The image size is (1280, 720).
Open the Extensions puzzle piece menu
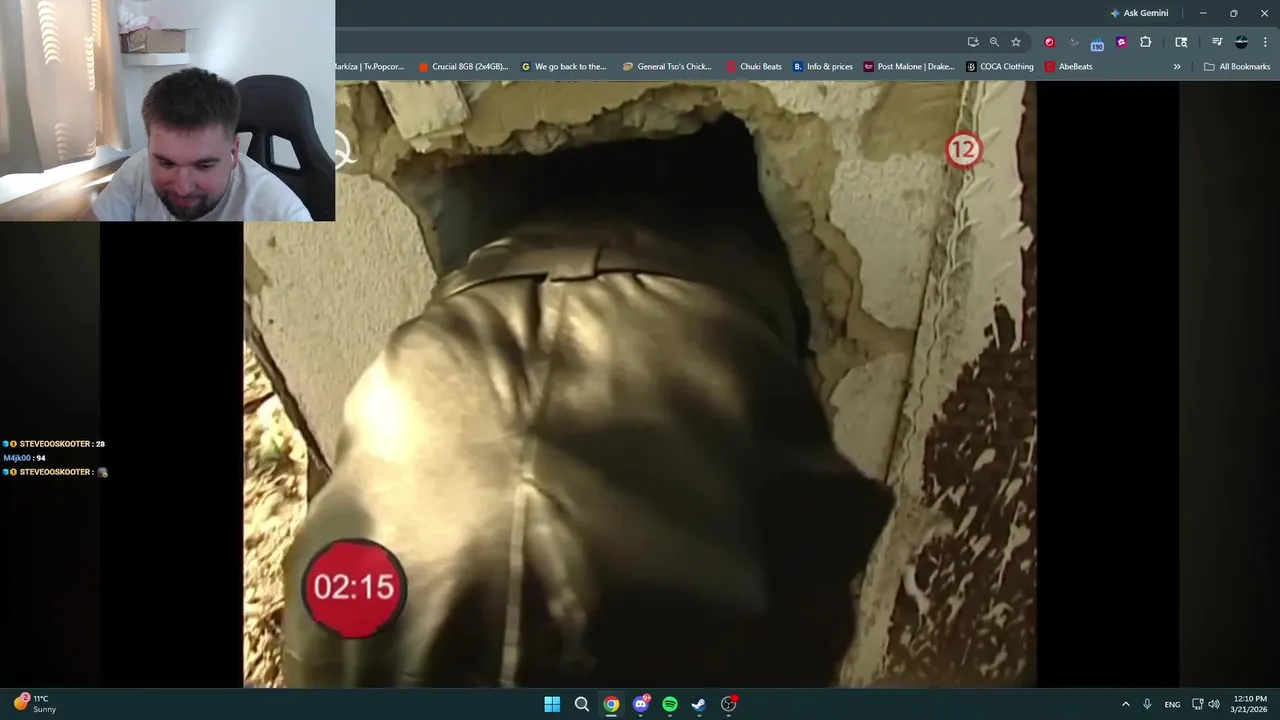click(1146, 42)
